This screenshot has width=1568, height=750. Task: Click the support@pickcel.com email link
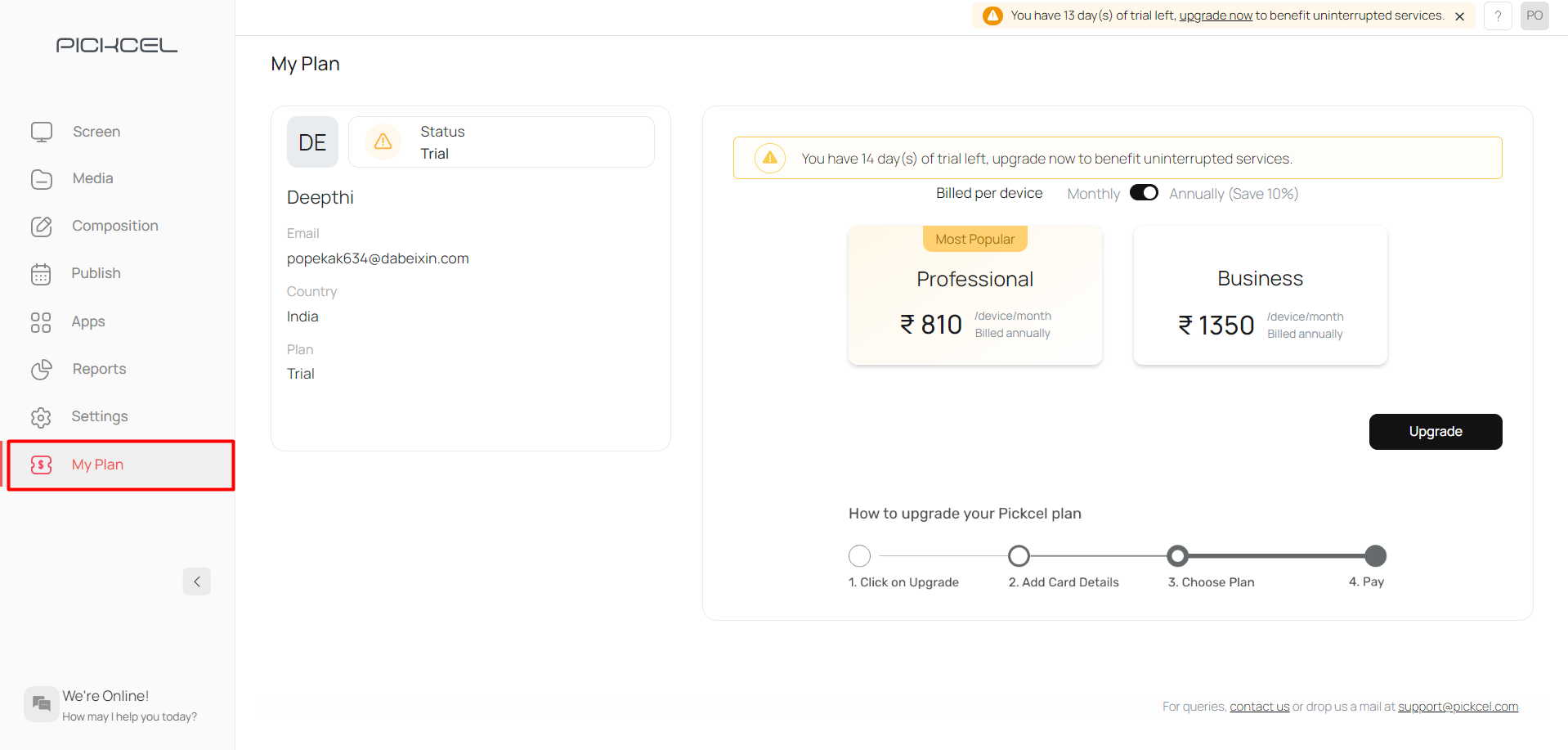(x=1458, y=707)
